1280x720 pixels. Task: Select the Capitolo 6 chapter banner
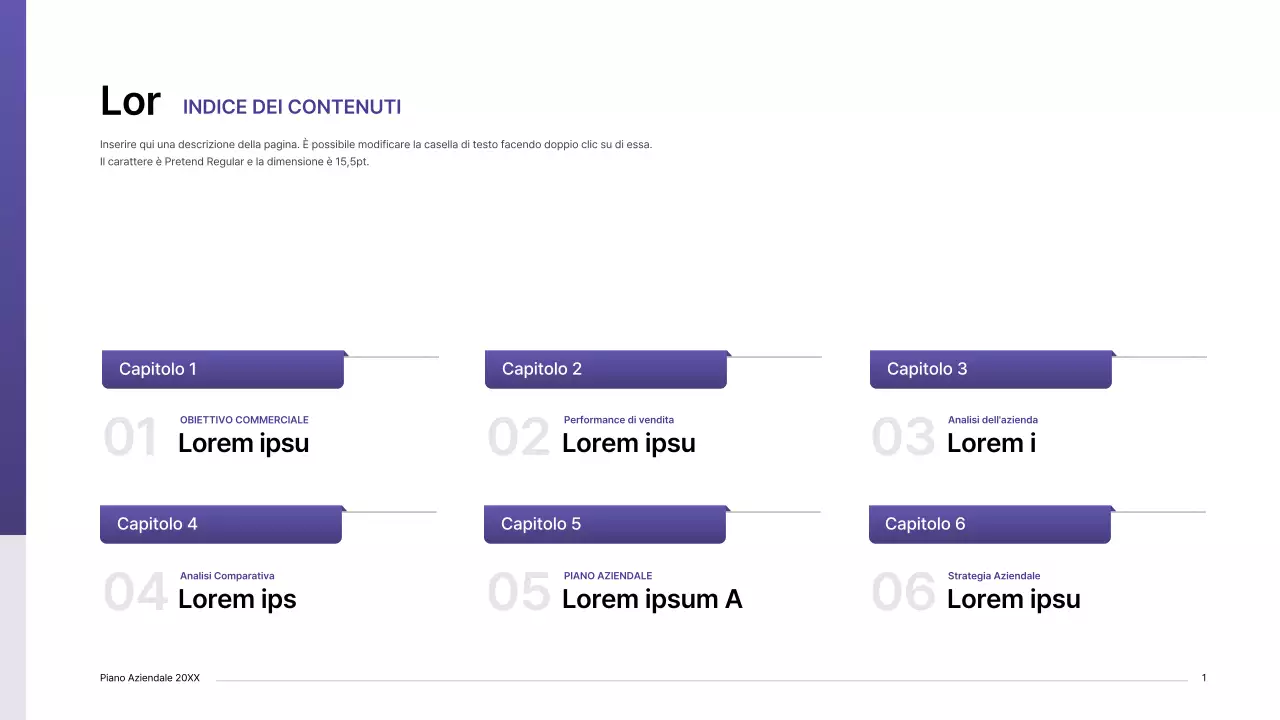989,524
